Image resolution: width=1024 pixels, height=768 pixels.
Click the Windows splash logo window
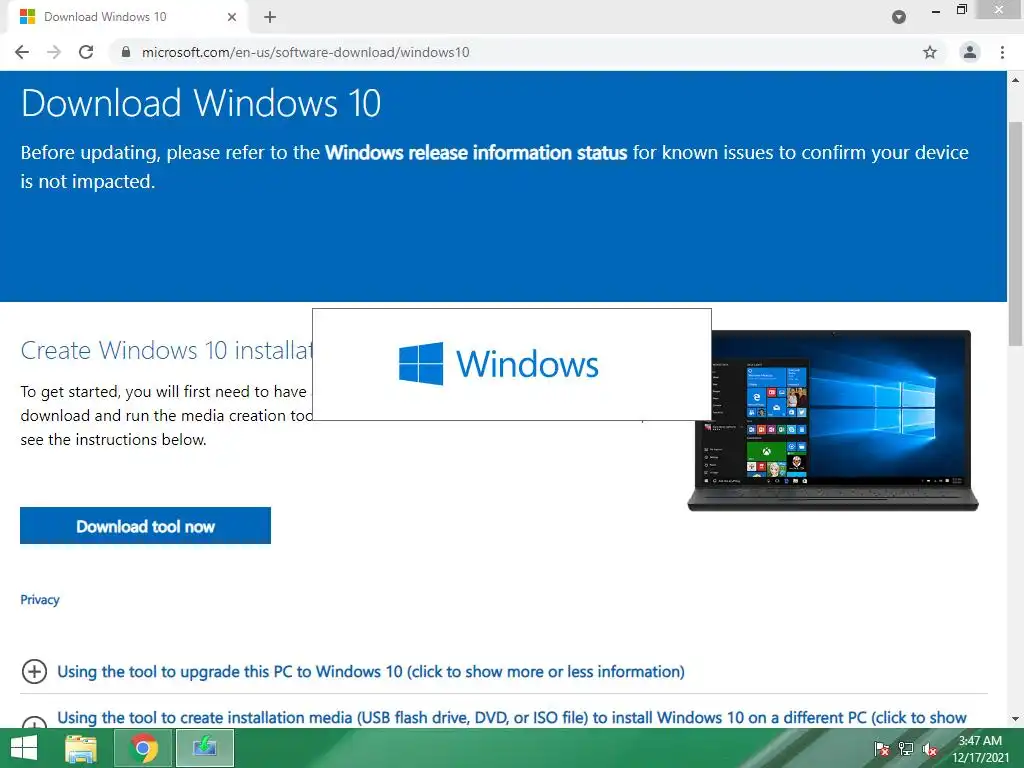tap(512, 364)
